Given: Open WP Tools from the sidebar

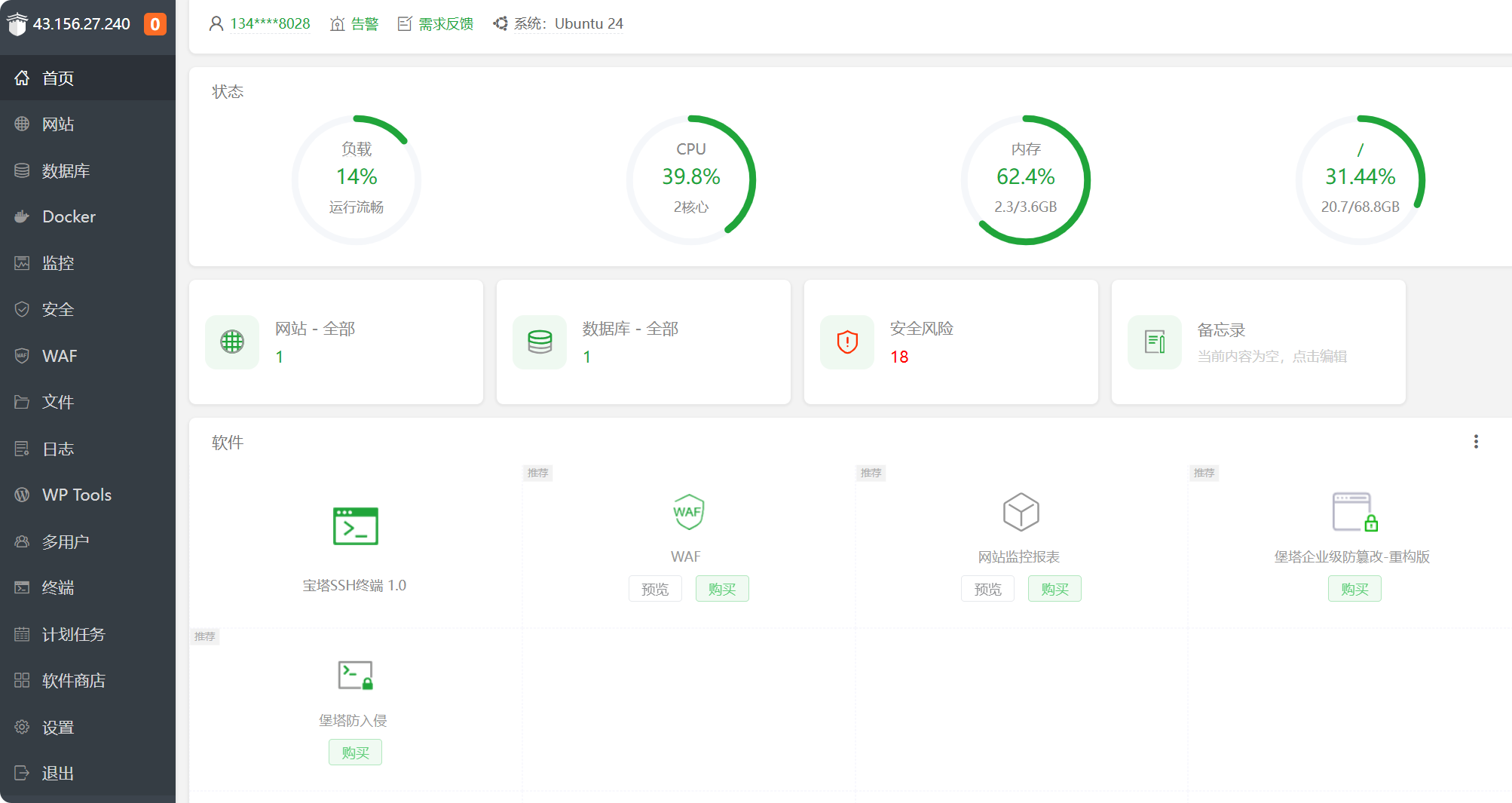Looking at the screenshot, I should coord(76,495).
